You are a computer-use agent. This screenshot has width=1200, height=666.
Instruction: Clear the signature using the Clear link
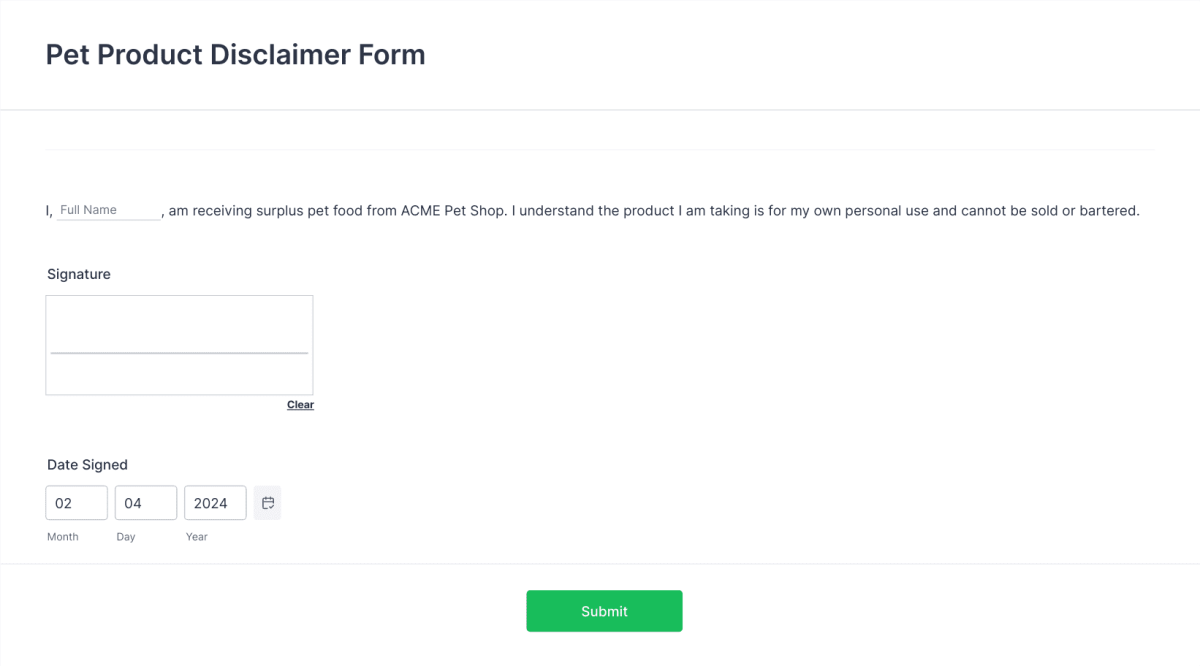tap(300, 404)
